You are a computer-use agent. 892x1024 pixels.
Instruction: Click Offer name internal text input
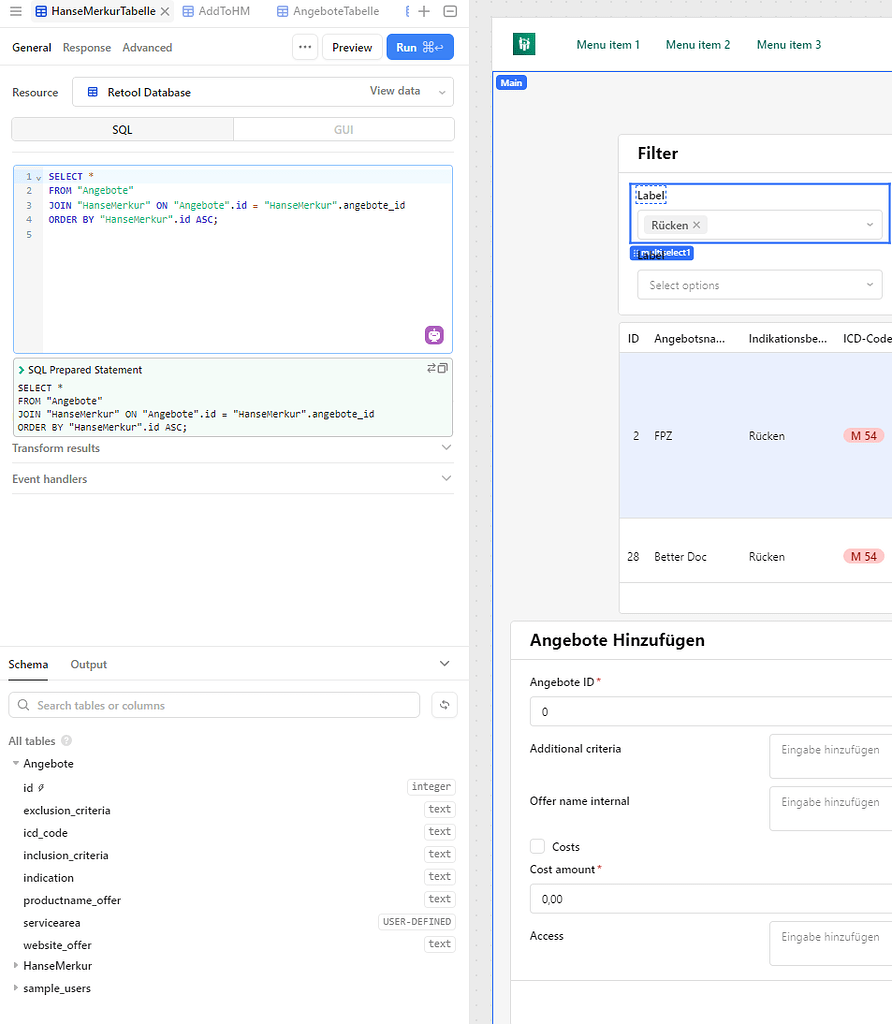tap(831, 808)
